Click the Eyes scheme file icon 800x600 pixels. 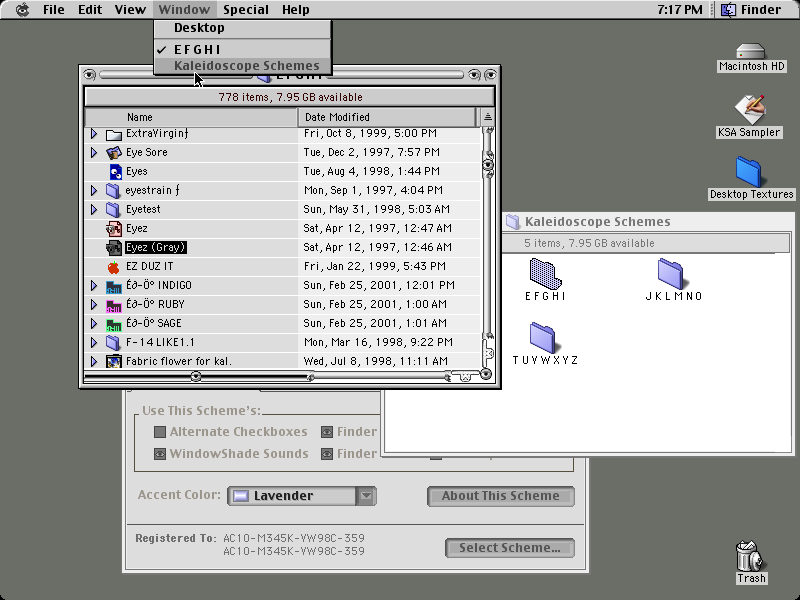[x=115, y=171]
